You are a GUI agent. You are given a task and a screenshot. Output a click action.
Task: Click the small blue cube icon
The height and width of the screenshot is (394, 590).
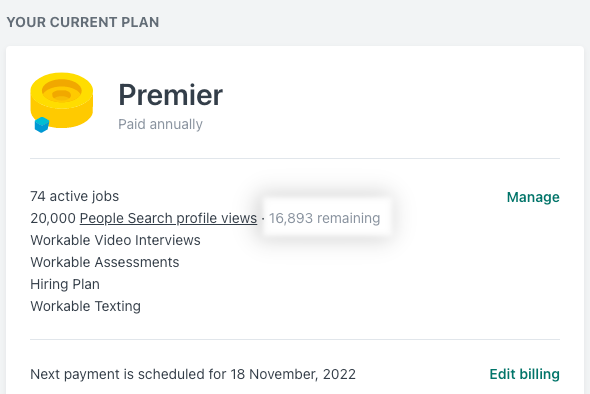click(x=42, y=125)
